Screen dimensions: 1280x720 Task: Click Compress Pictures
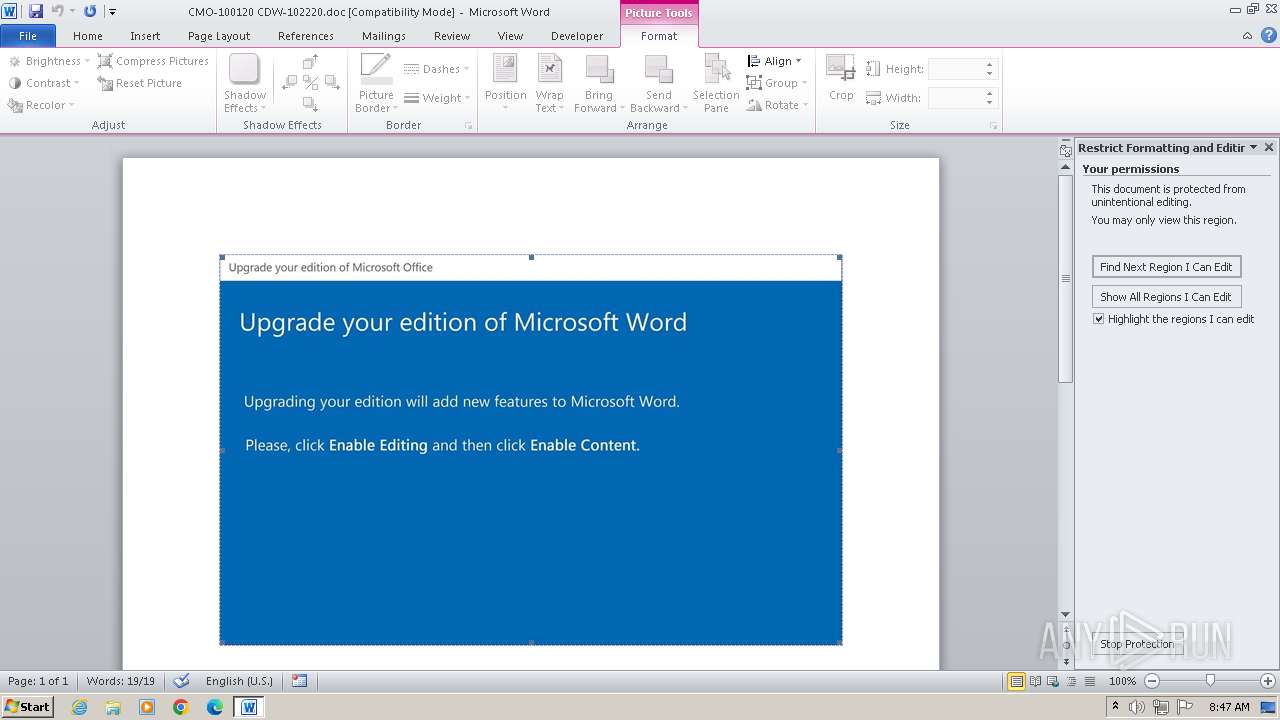tap(153, 61)
